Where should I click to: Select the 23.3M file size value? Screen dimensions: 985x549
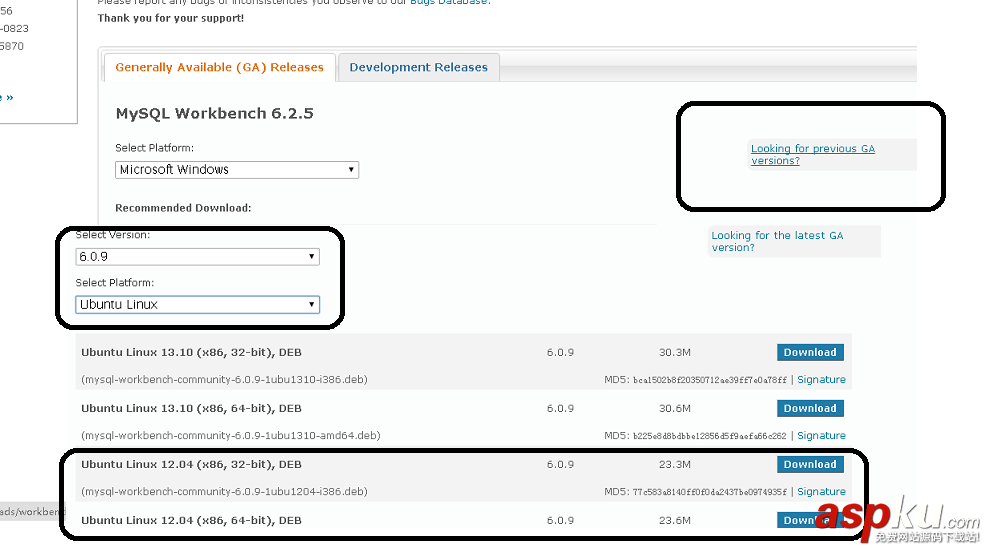point(675,464)
